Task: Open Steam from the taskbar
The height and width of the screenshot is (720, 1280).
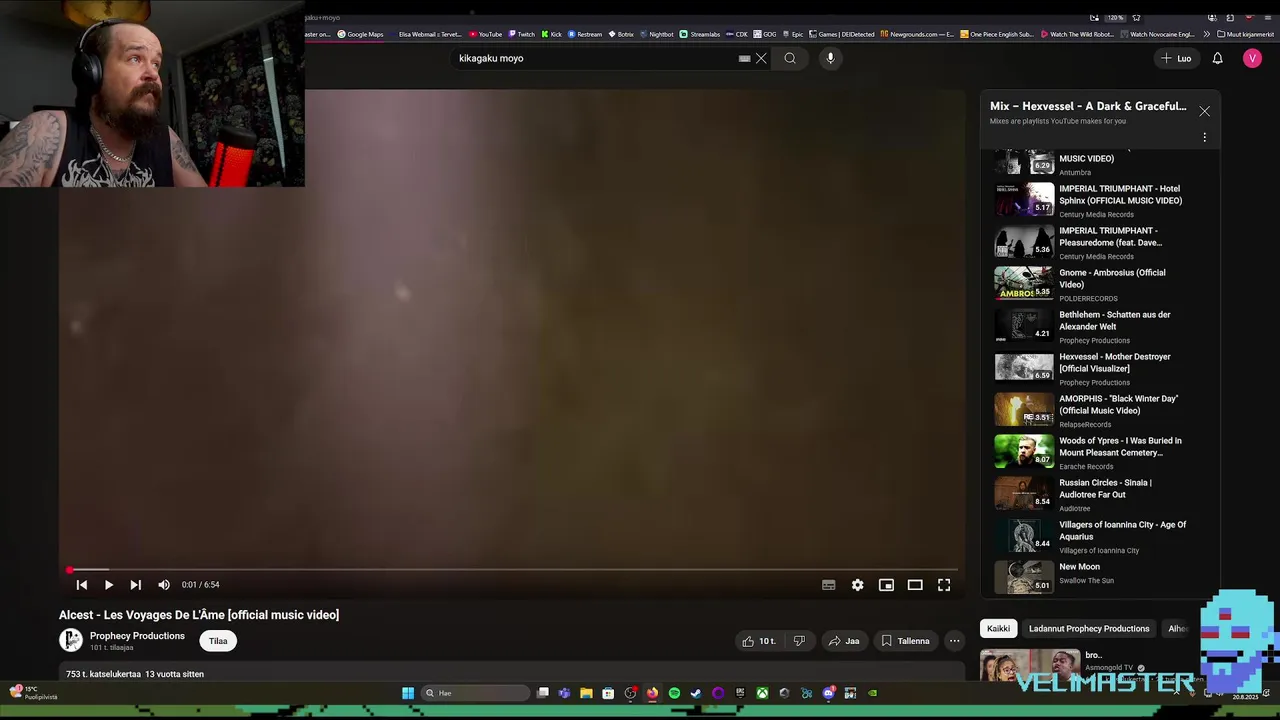Action: click(696, 693)
